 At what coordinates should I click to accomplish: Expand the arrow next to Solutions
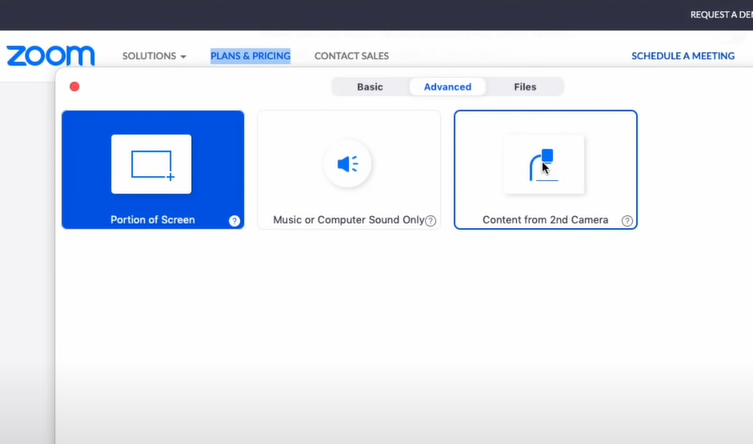point(183,57)
